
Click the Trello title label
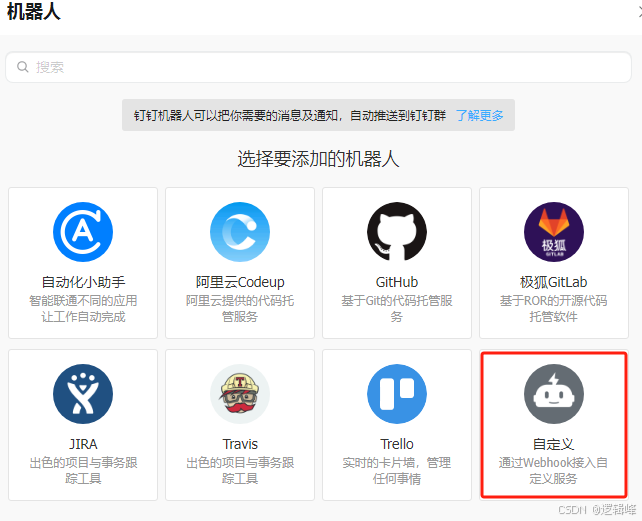pyautogui.click(x=397, y=444)
